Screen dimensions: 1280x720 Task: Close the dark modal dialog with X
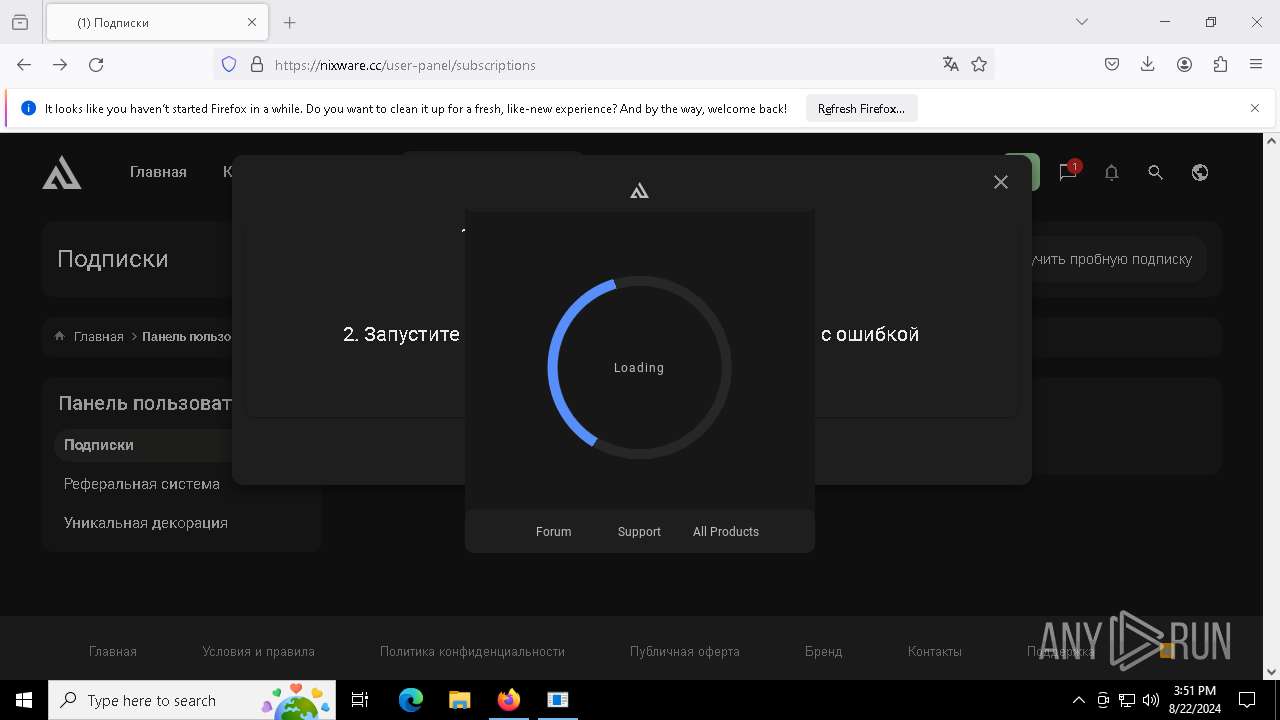pyautogui.click(x=1001, y=182)
